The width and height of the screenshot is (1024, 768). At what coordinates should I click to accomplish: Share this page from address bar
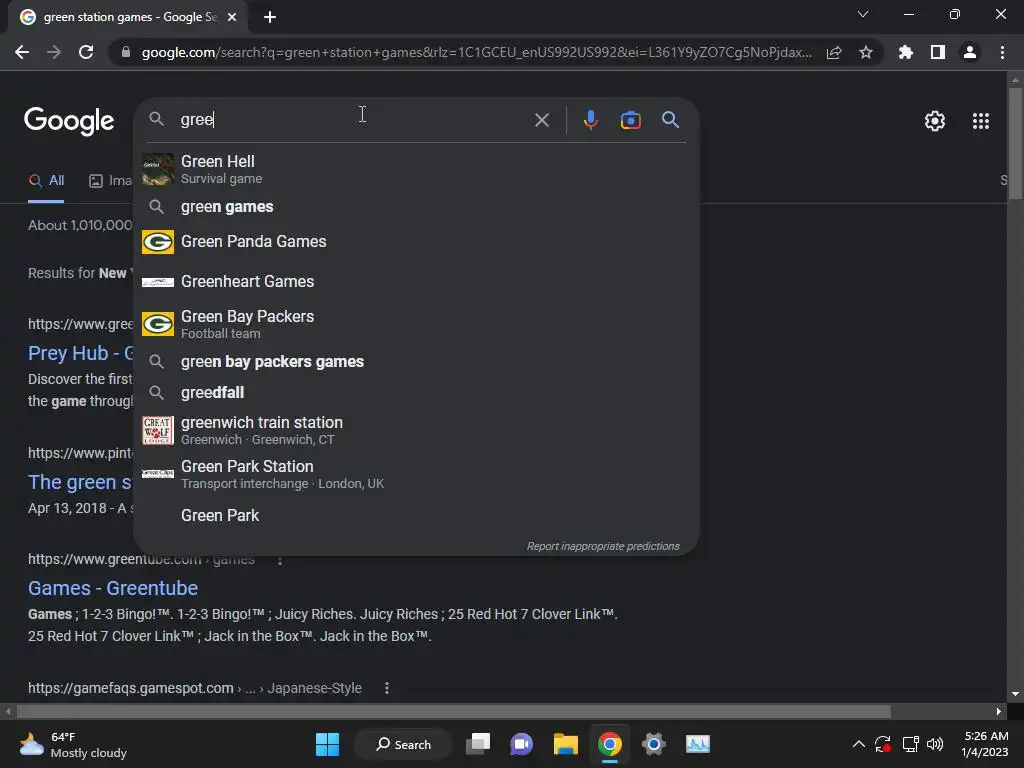click(834, 52)
